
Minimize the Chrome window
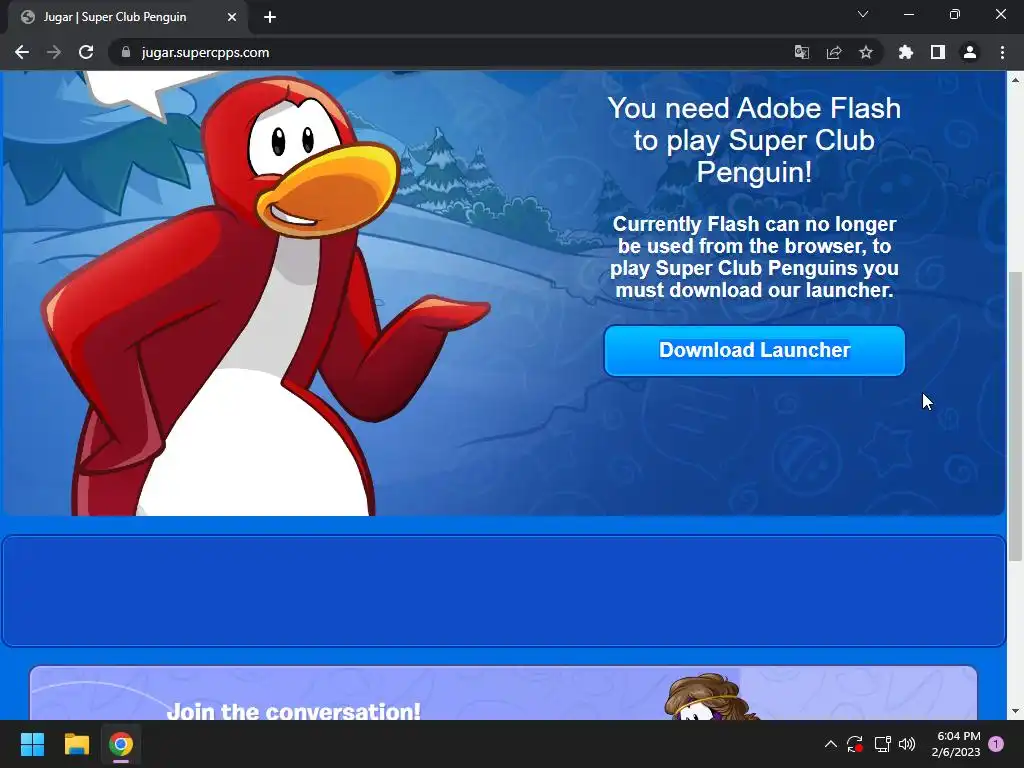pyautogui.click(x=908, y=14)
